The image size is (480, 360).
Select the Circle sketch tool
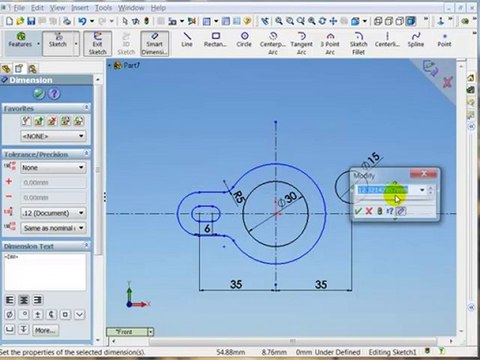tap(244, 40)
